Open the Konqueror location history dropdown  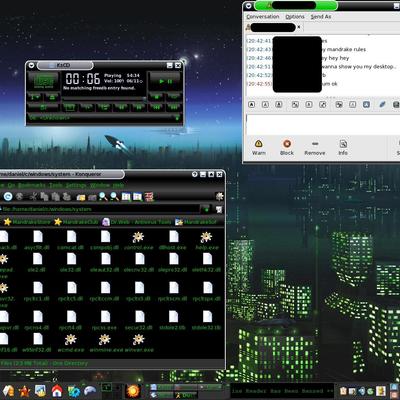[206, 209]
